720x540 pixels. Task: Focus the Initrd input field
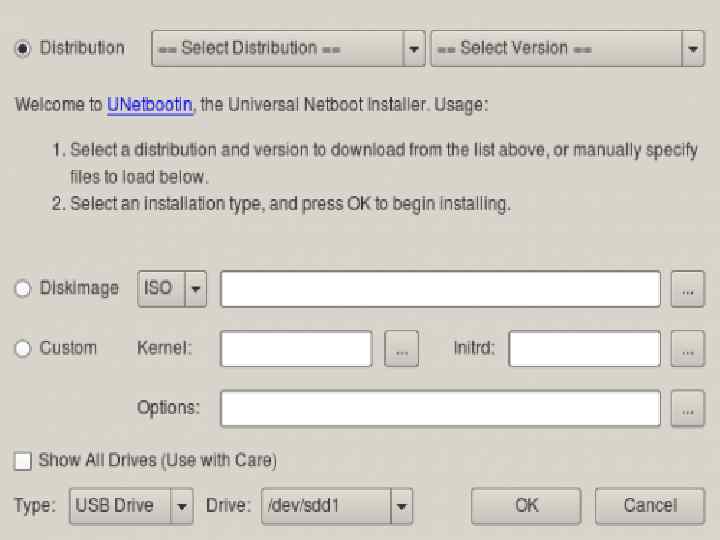(x=585, y=349)
